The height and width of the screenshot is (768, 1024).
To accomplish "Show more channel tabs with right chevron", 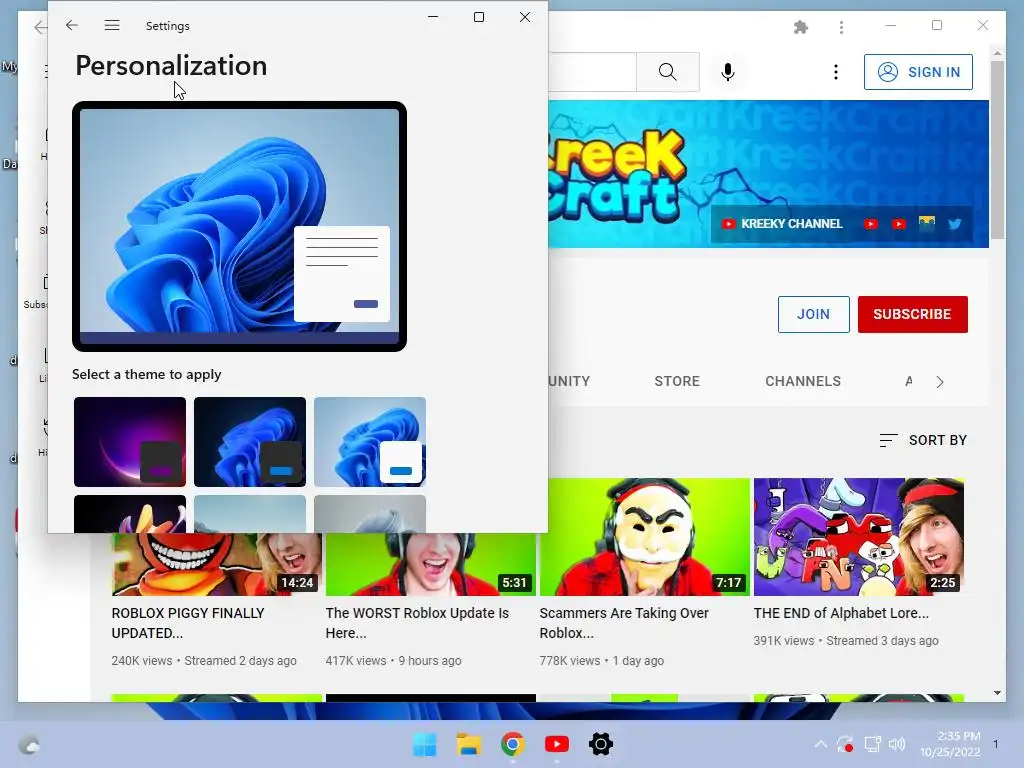I will click(939, 382).
